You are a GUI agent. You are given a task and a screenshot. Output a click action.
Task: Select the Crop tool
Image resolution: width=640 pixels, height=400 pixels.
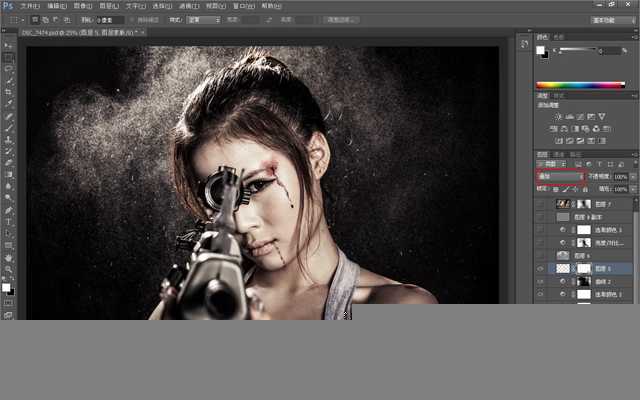point(9,91)
